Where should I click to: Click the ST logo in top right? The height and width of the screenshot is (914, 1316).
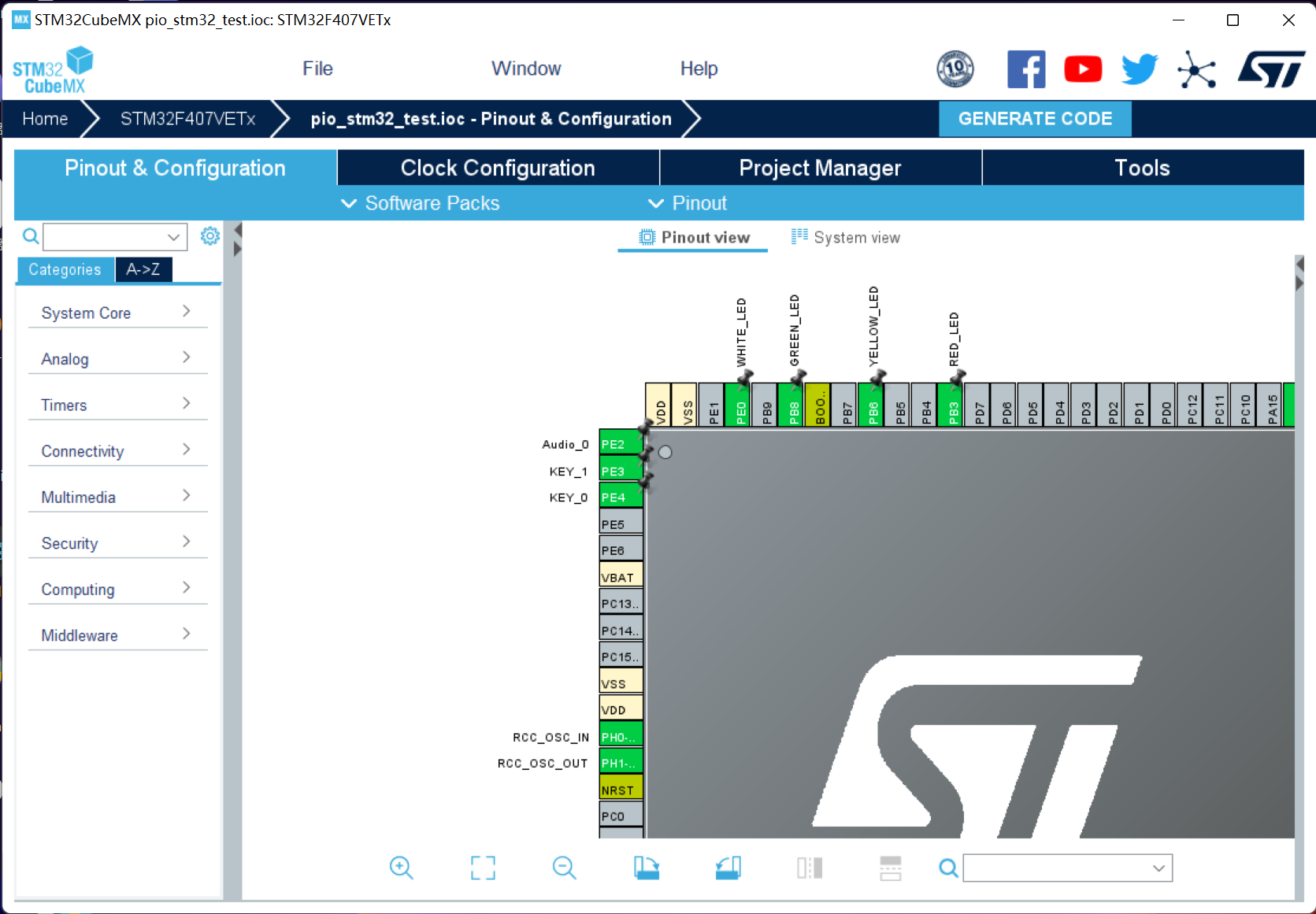pyautogui.click(x=1270, y=69)
